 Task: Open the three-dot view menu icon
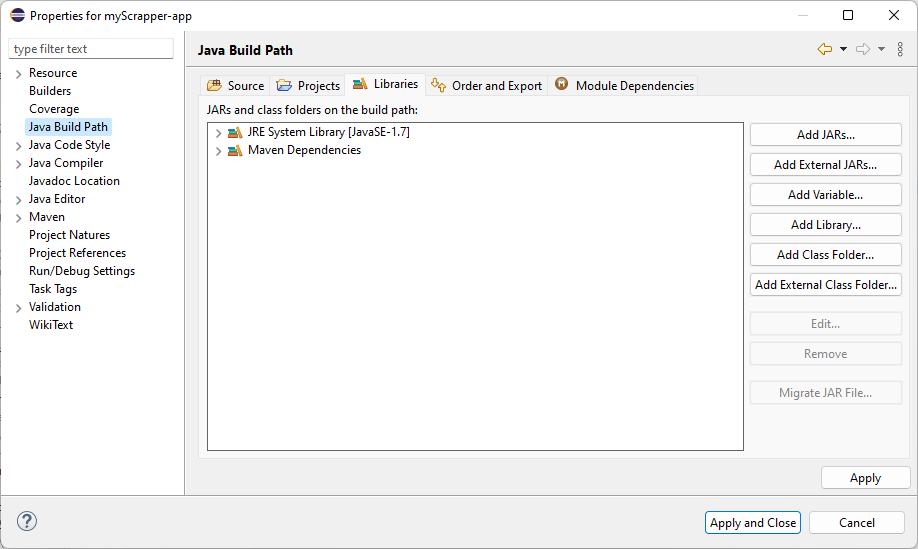(x=900, y=49)
